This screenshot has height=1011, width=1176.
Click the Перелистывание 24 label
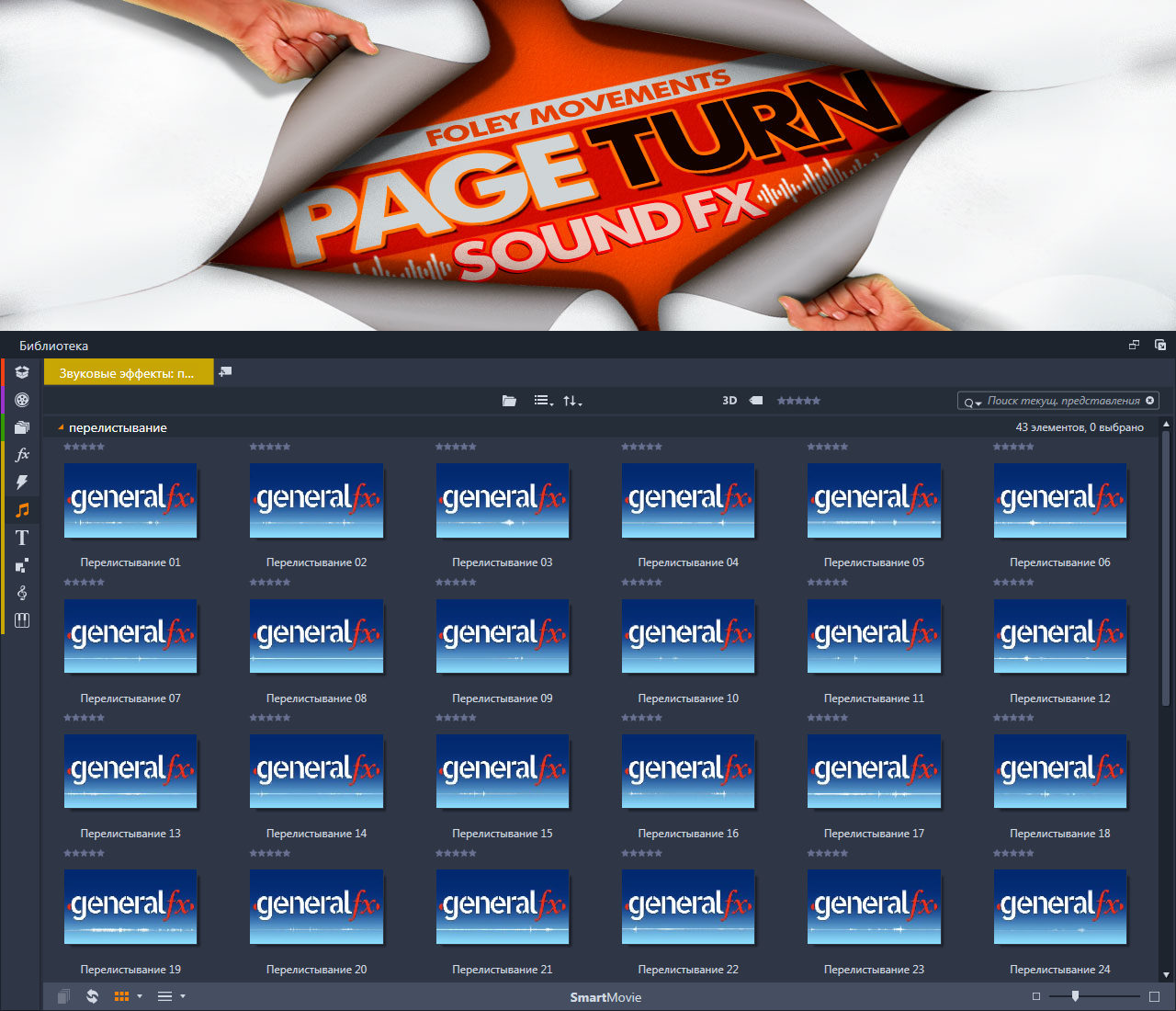click(1060, 970)
